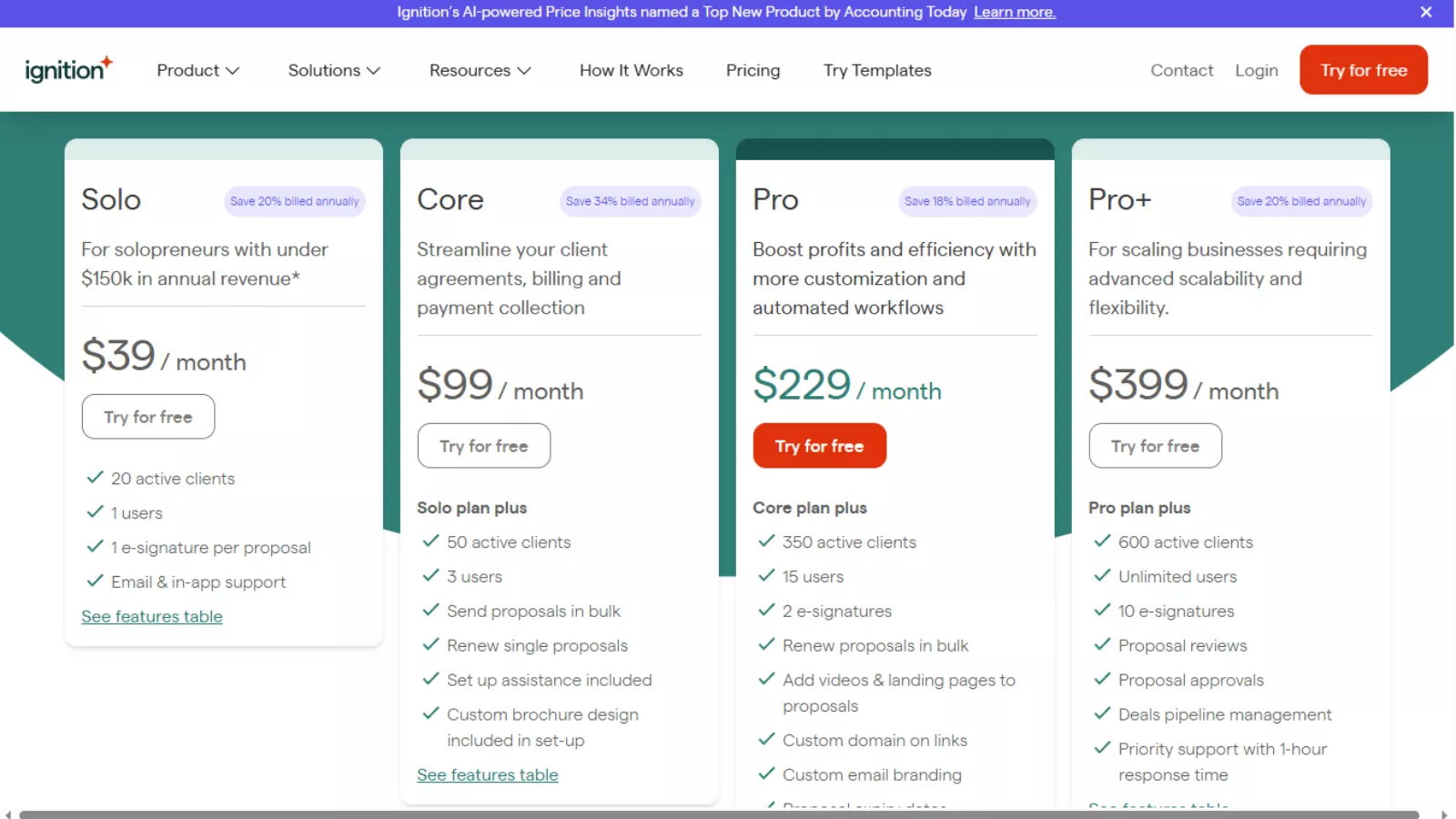Start a free trial of the Pro+ plan
The image size is (1456, 819).
tap(1155, 445)
